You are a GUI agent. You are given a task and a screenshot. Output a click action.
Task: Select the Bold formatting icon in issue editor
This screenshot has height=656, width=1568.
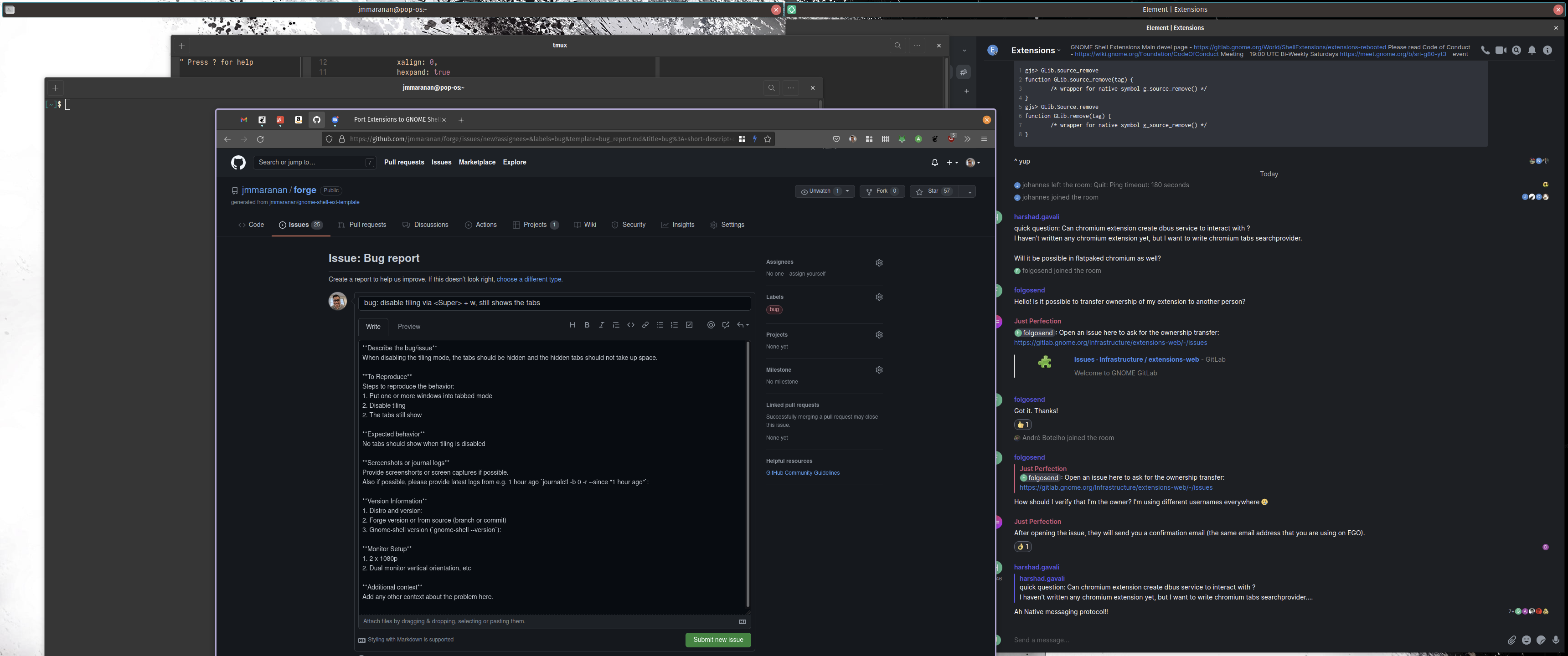coord(587,324)
